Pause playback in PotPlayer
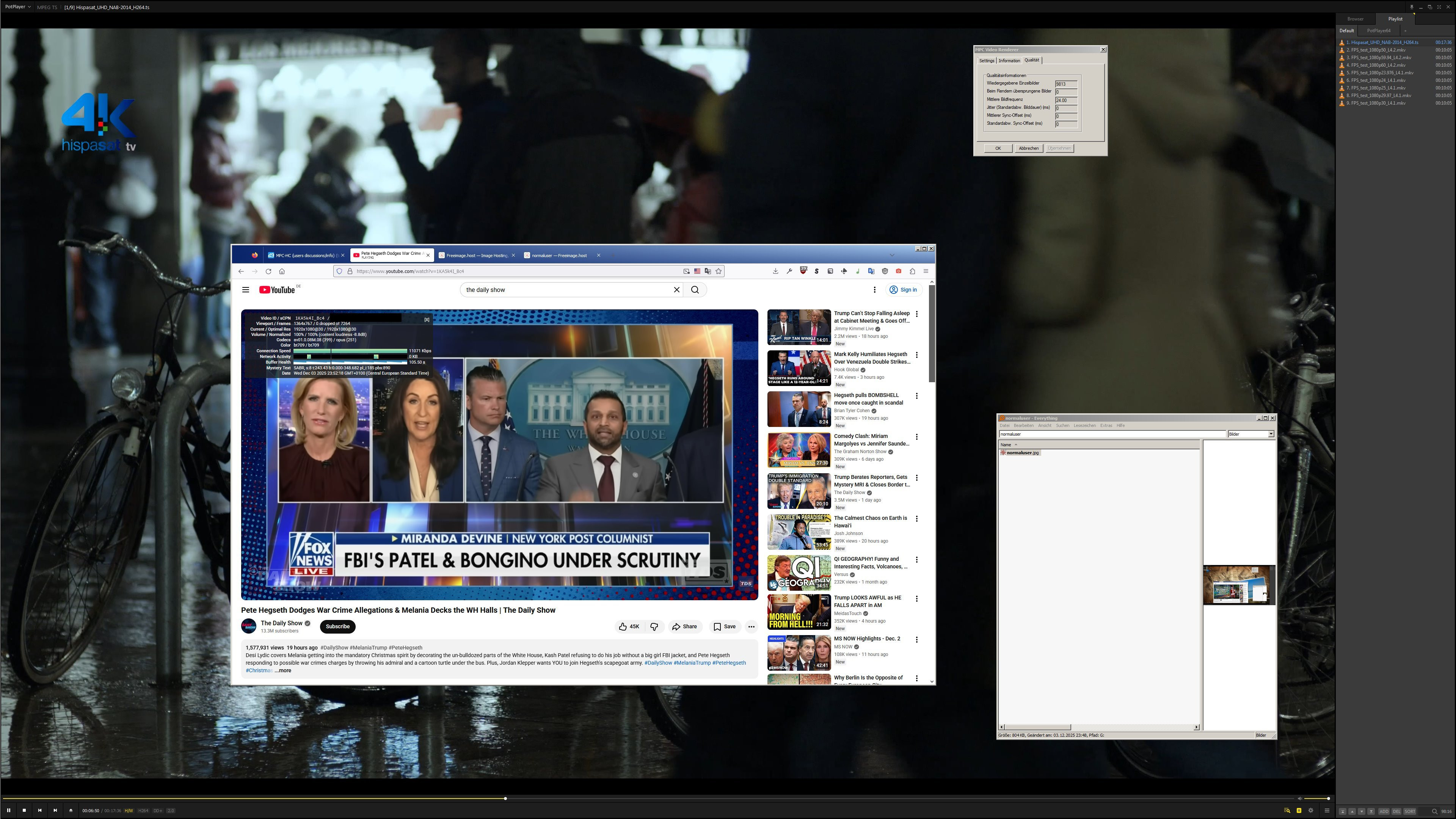1456x819 pixels. 8,810
